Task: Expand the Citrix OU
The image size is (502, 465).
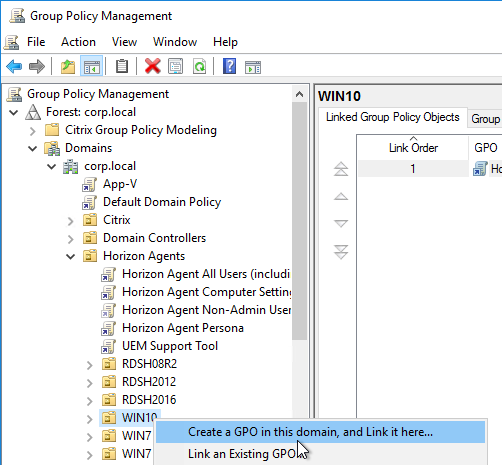Action: 71,221
